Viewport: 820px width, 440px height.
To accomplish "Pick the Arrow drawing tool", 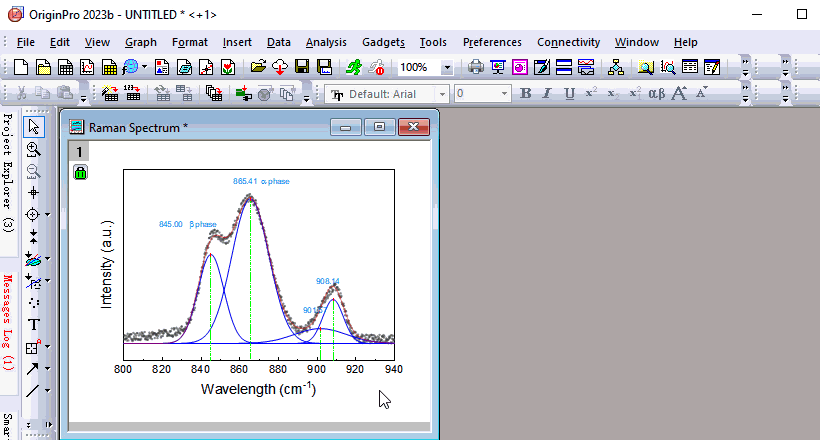I will coord(33,369).
